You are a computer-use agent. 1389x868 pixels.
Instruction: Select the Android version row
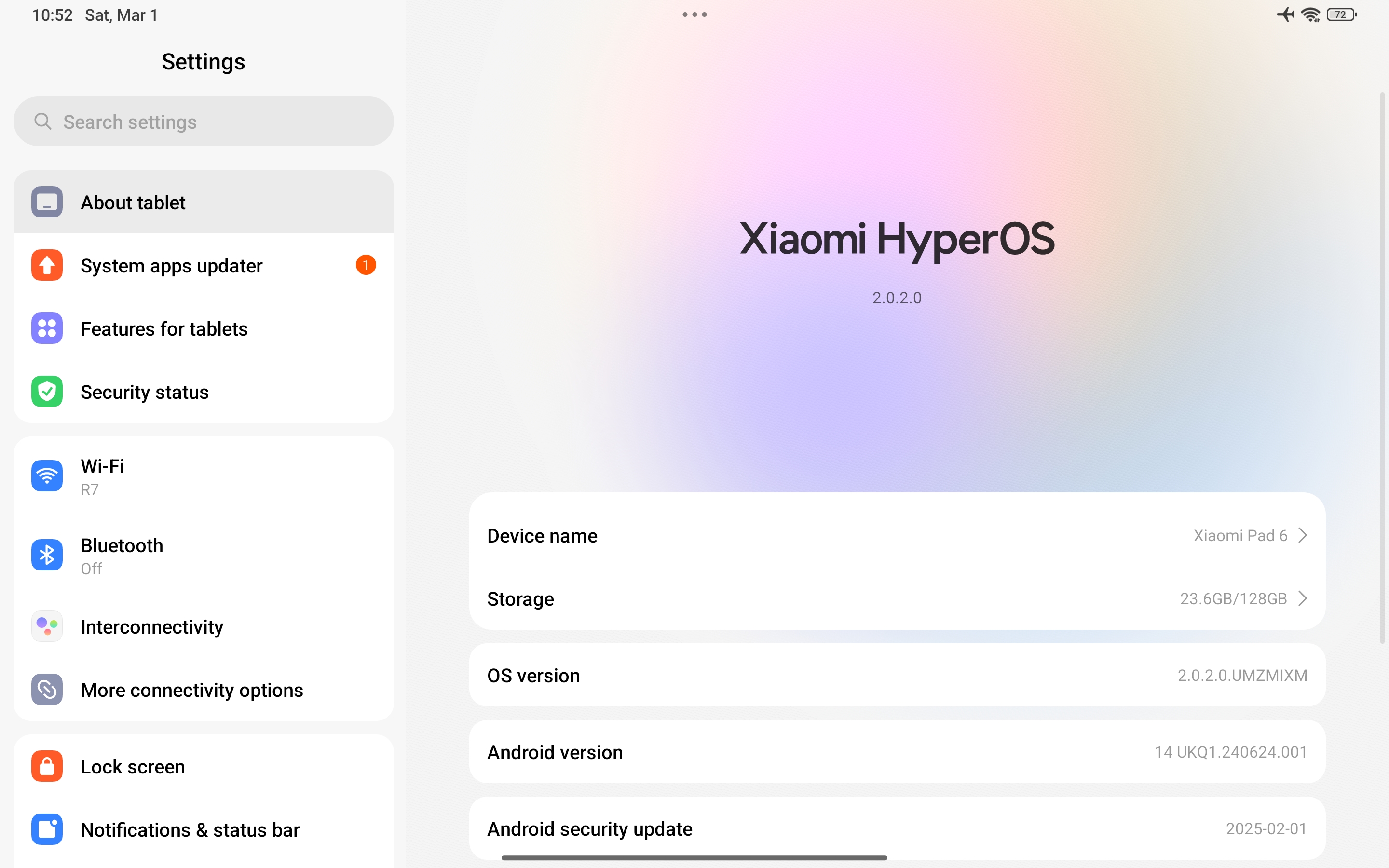897,752
